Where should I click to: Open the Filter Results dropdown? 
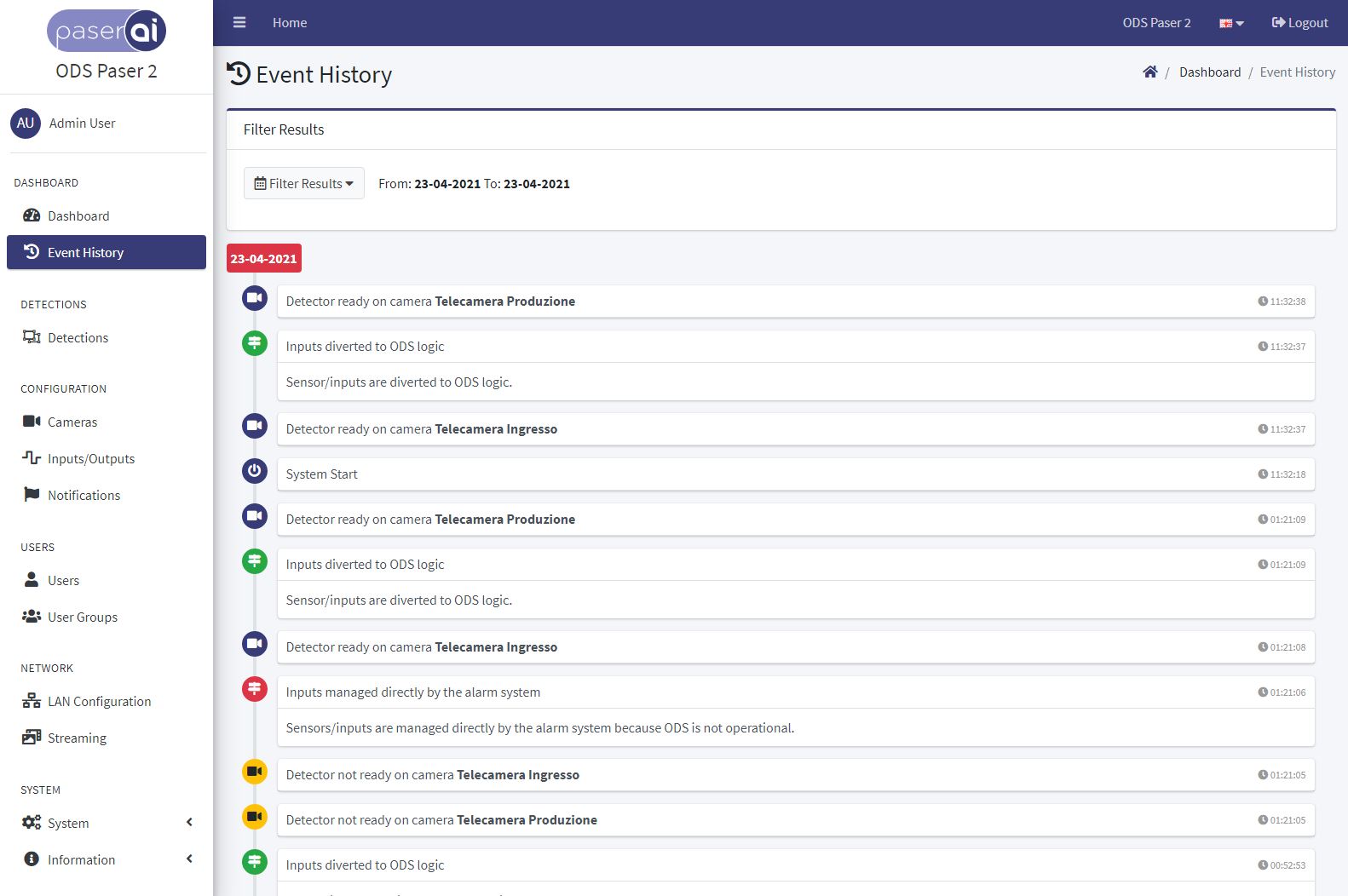click(x=303, y=184)
